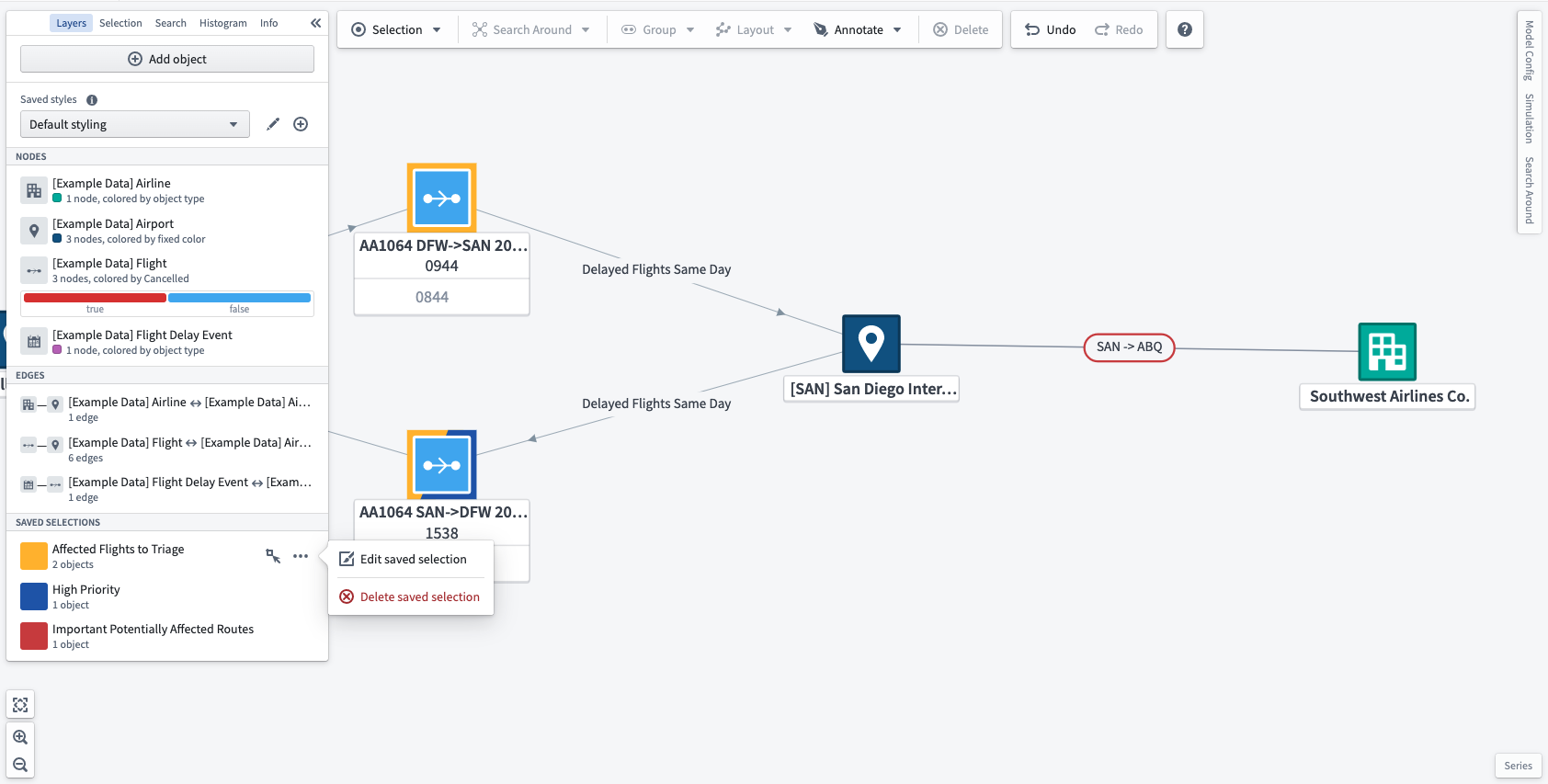
Task: Click the Delete toolbar button
Action: (x=961, y=29)
